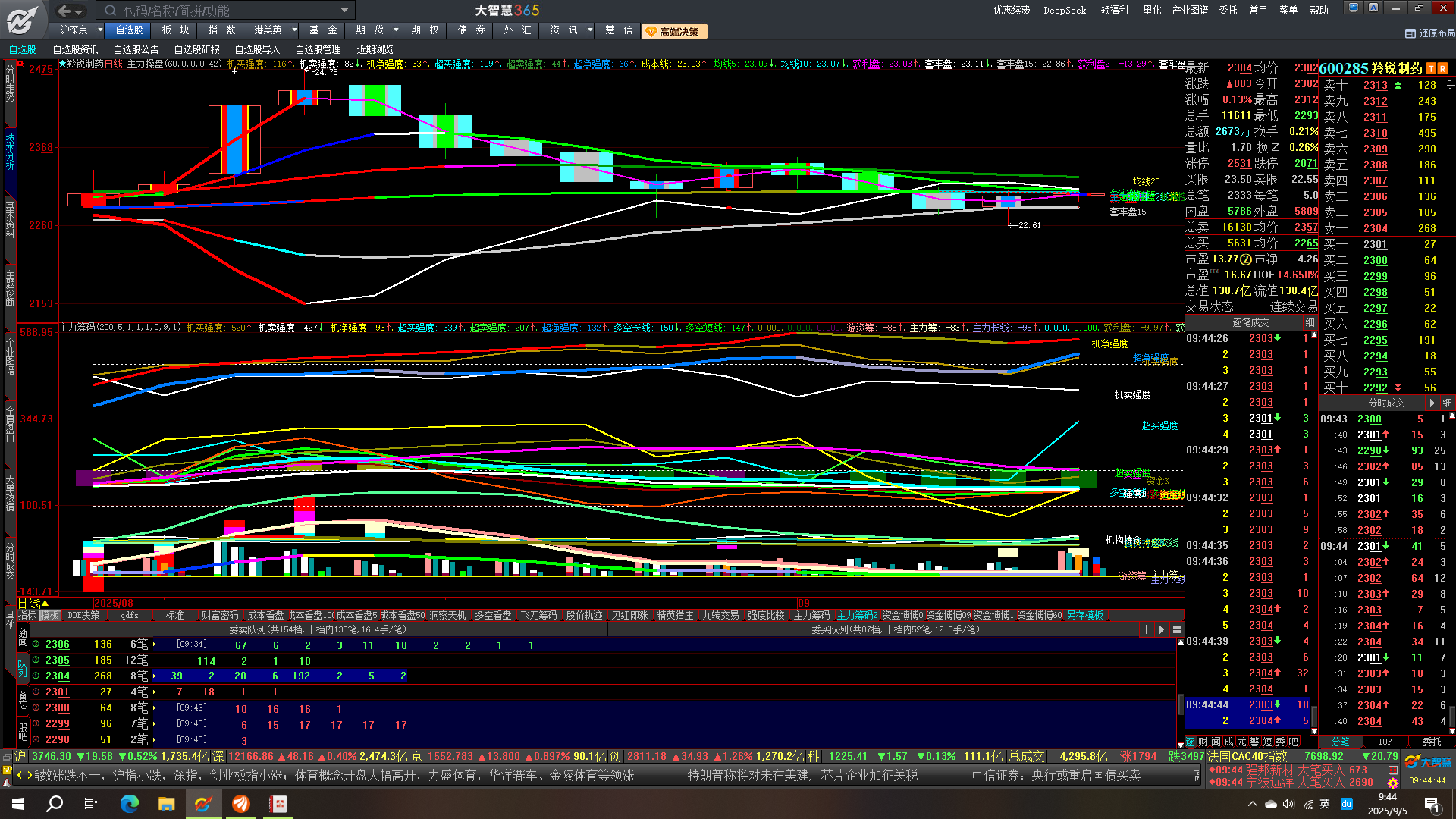1456x819 pixels.
Task: Click the blue pin icon in title bar
Action: 1354,8
